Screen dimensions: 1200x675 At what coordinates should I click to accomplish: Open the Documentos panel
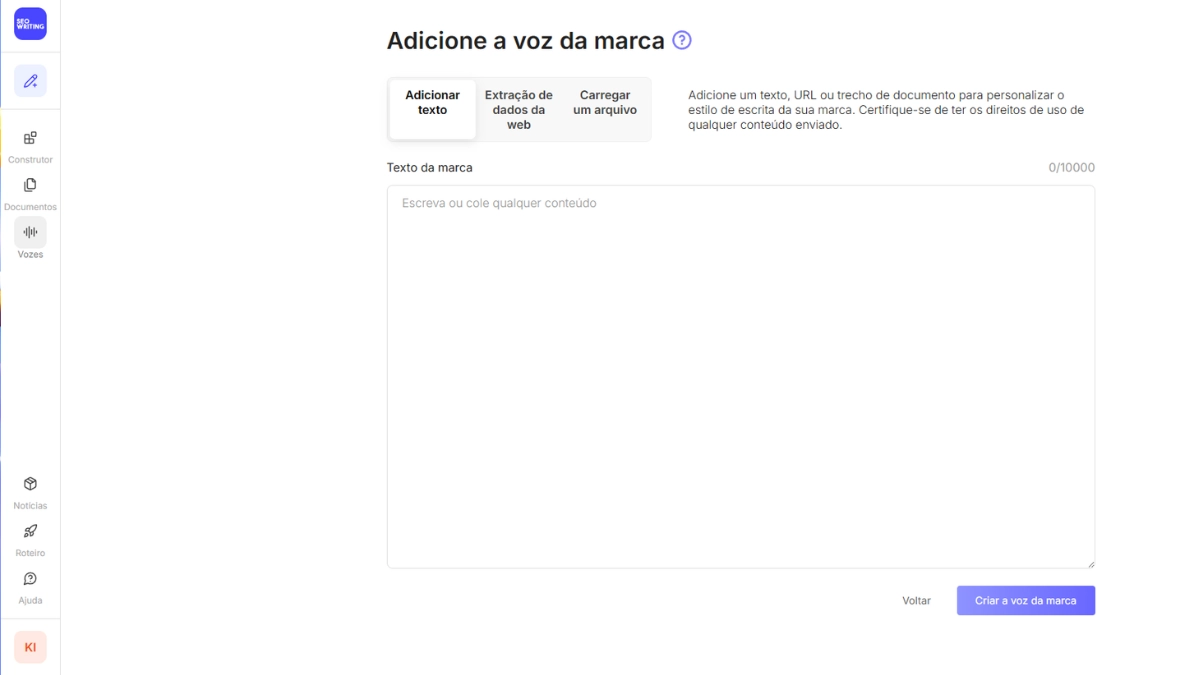[x=30, y=192]
